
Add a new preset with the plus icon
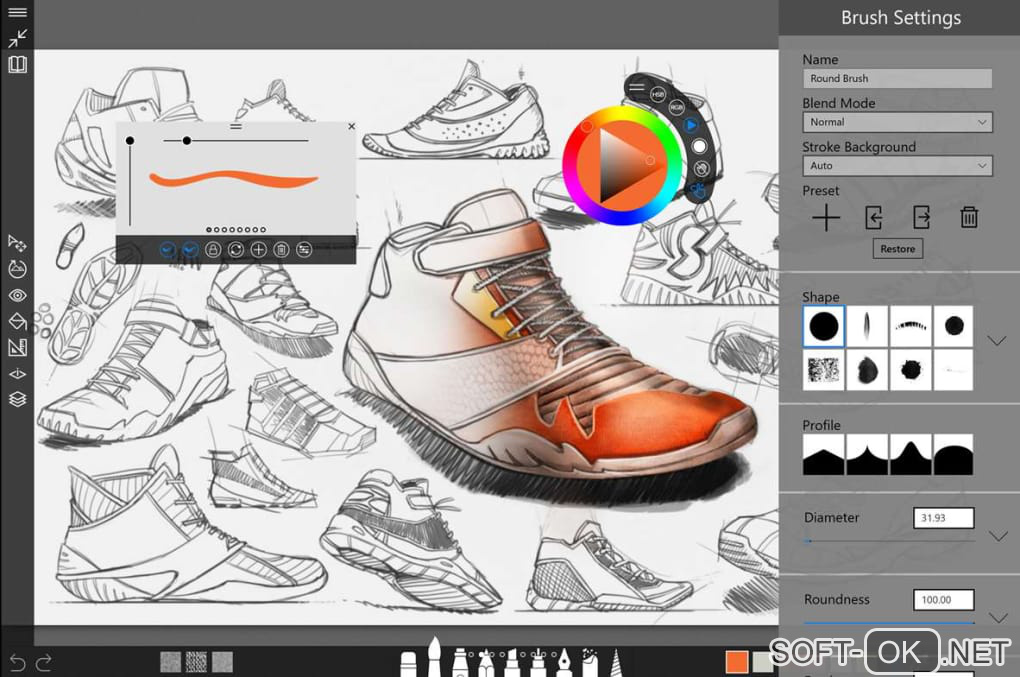click(826, 218)
